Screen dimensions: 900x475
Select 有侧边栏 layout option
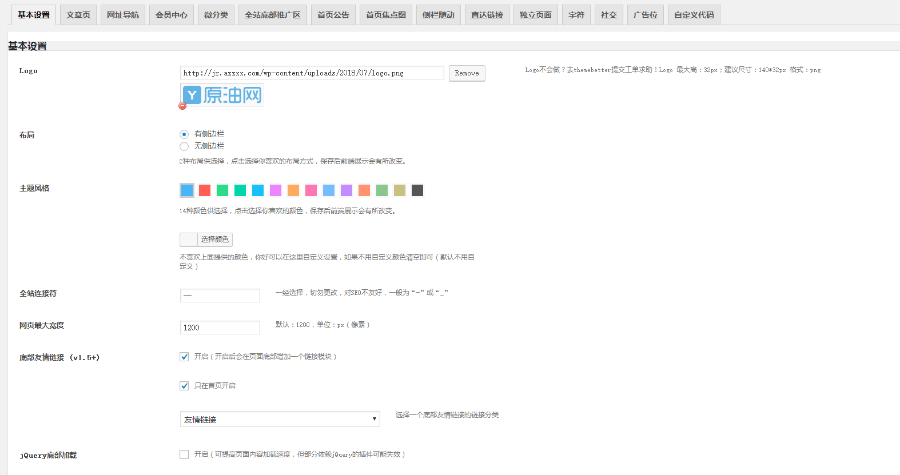coord(184,134)
